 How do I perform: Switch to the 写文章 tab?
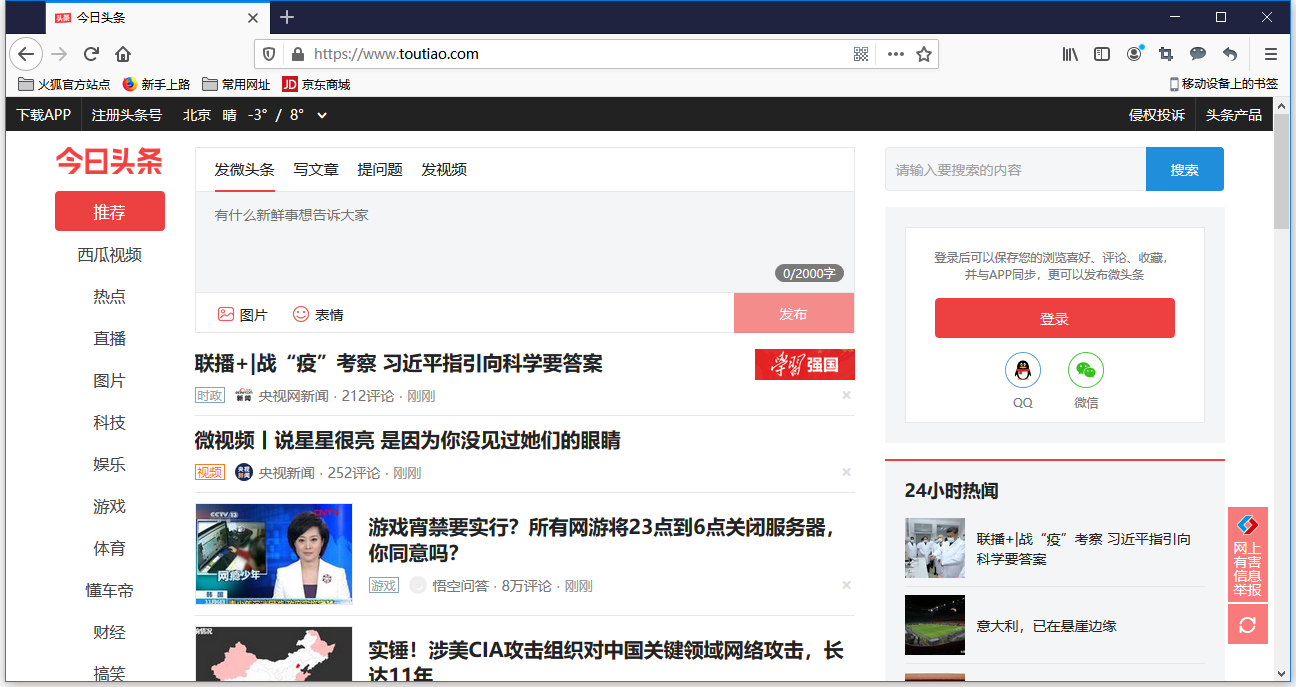coord(316,169)
